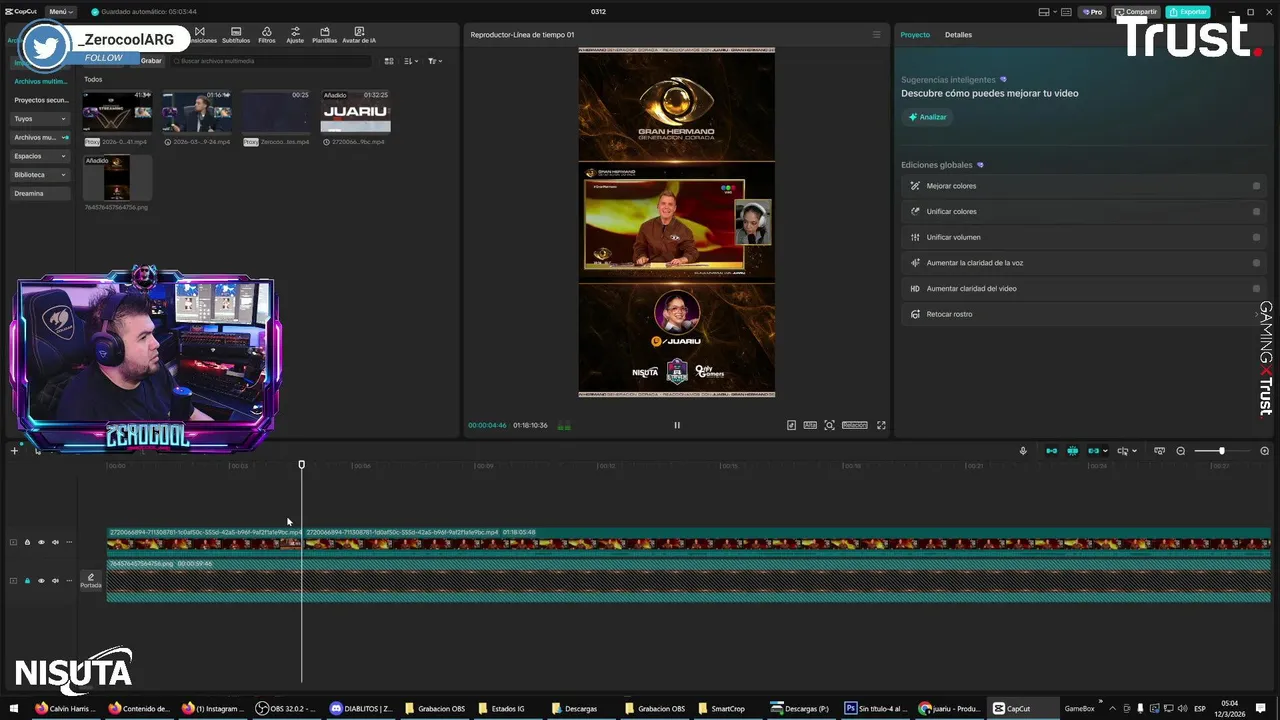
Task: Click the add track plus icon
Action: pos(14,451)
